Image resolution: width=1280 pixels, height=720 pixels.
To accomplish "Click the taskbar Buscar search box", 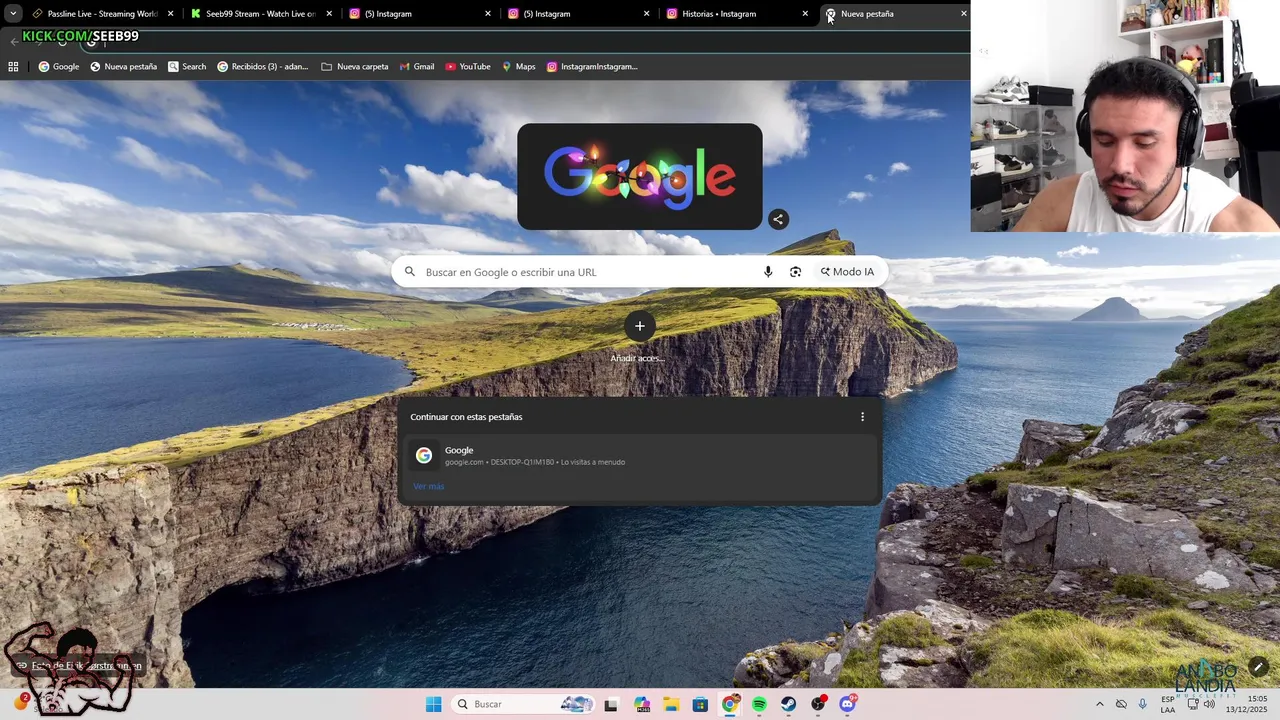I will click(x=523, y=704).
